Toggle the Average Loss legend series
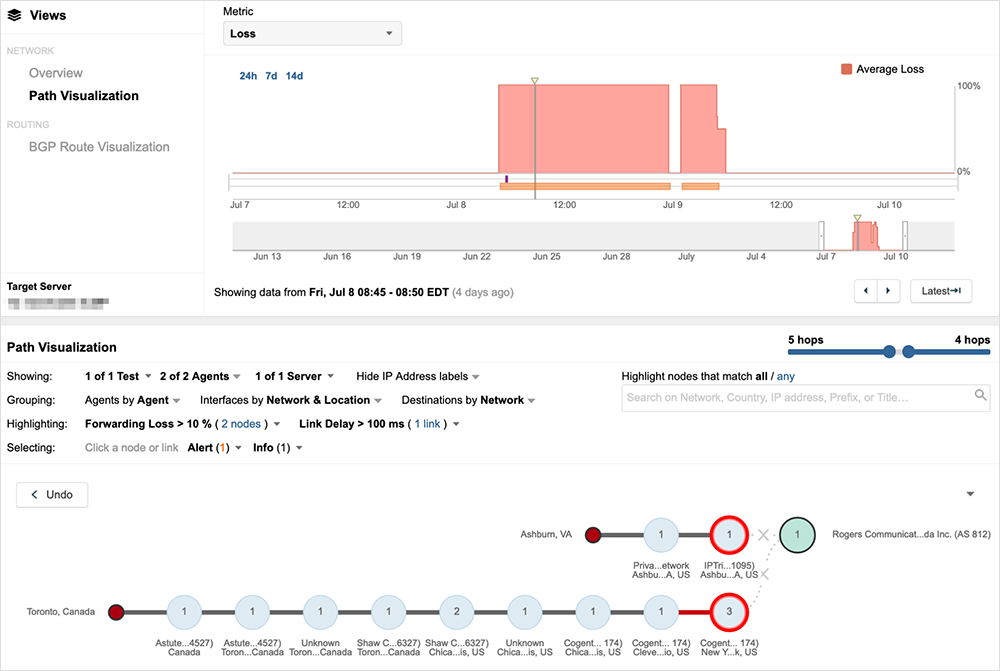The width and height of the screenshot is (1000, 671). tap(883, 69)
